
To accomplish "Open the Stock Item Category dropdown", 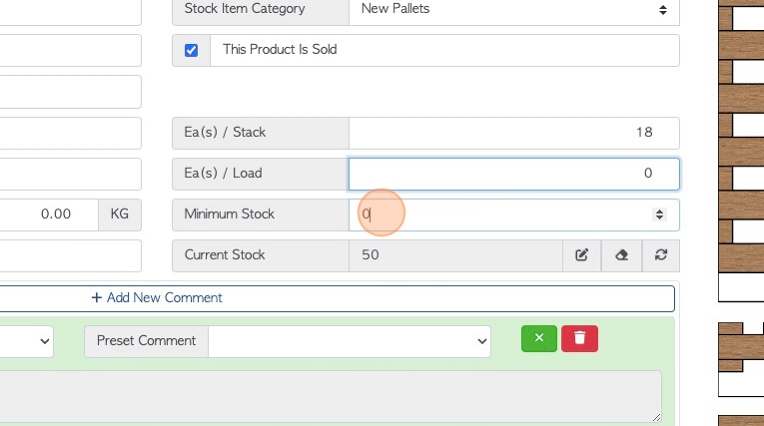I will coord(514,9).
